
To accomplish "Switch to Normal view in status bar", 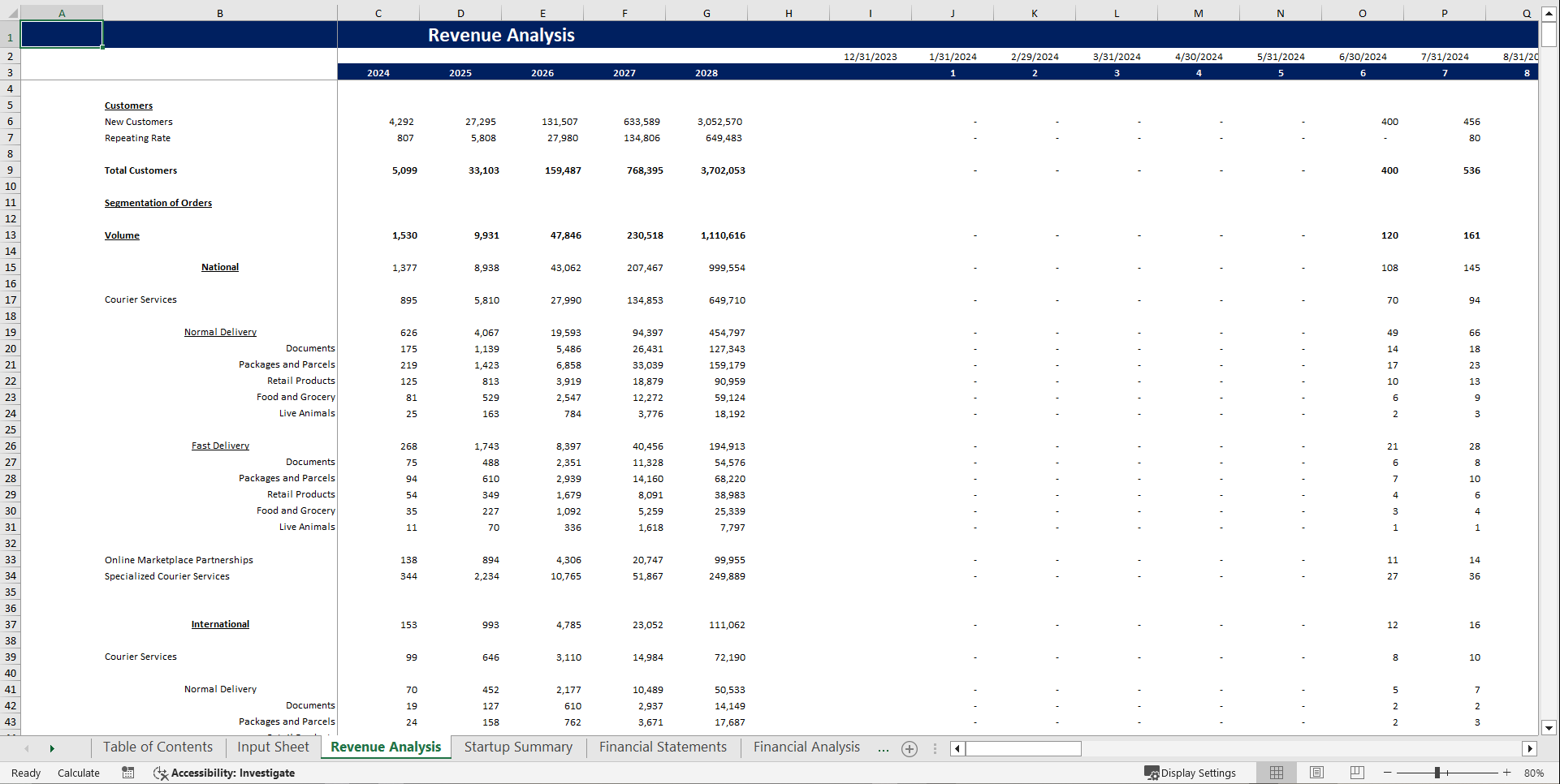I will 1276,773.
